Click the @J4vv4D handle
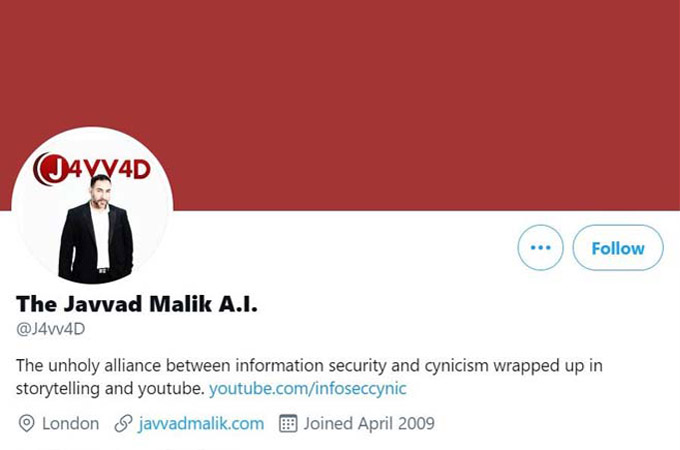The height and width of the screenshot is (450, 680). [51, 329]
